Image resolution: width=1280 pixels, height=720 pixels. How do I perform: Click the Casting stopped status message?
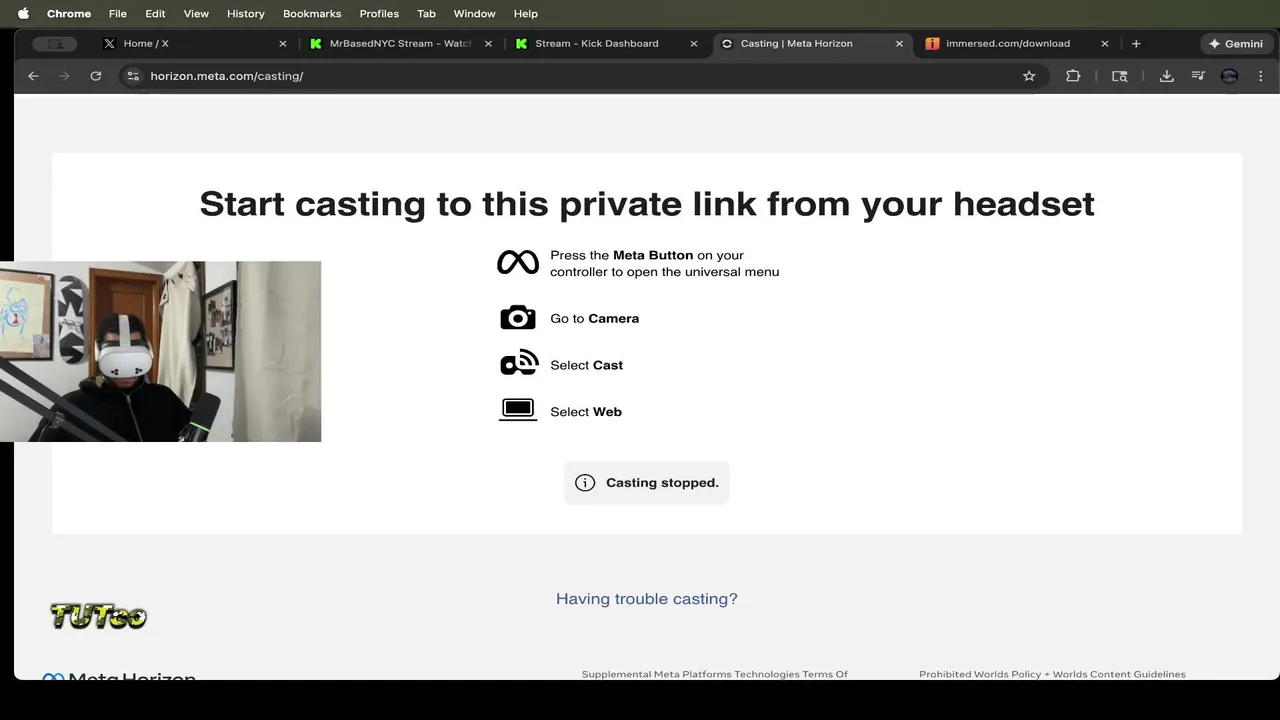(x=647, y=483)
